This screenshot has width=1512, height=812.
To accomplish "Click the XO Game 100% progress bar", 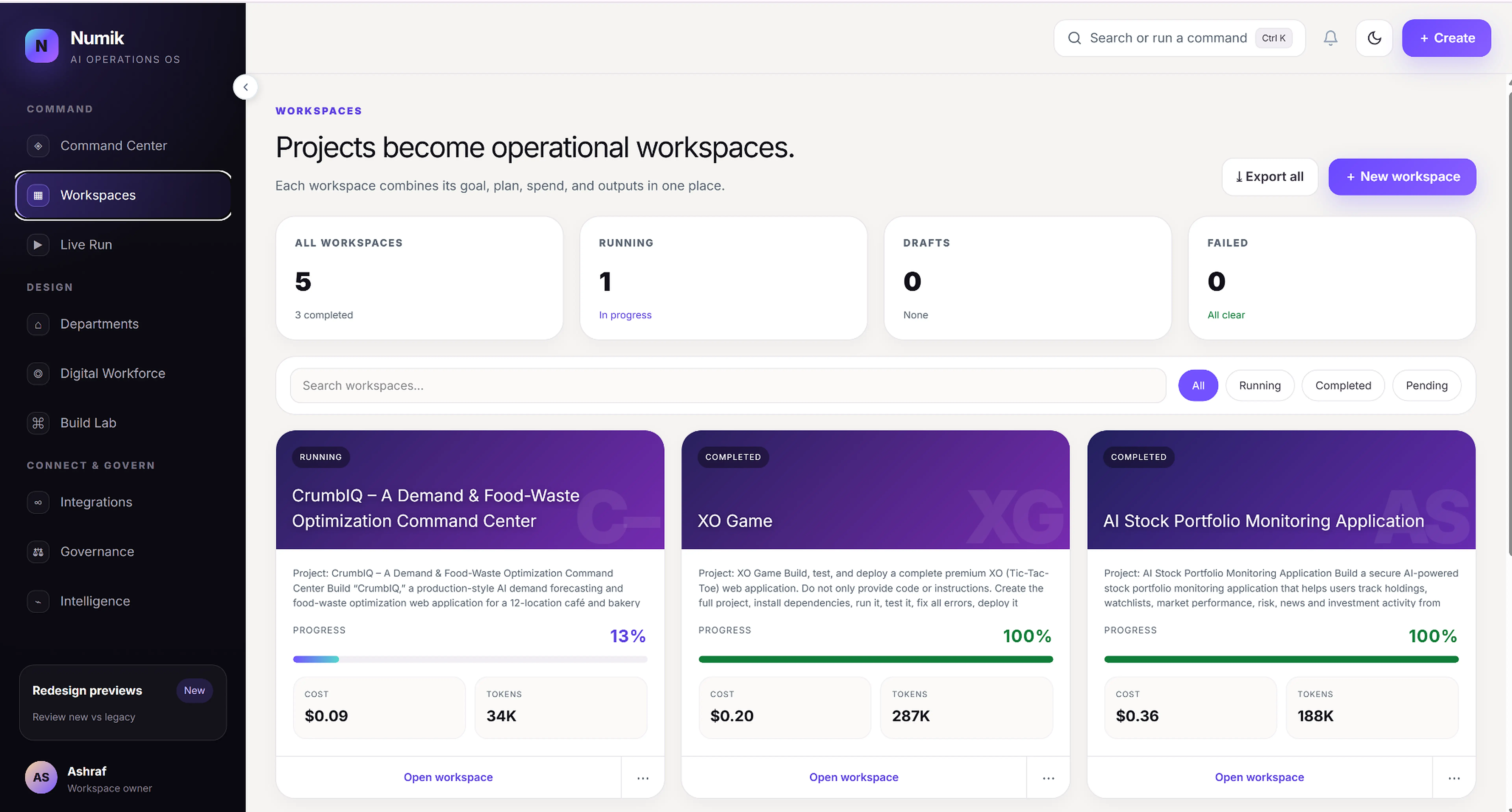I will pos(876,659).
